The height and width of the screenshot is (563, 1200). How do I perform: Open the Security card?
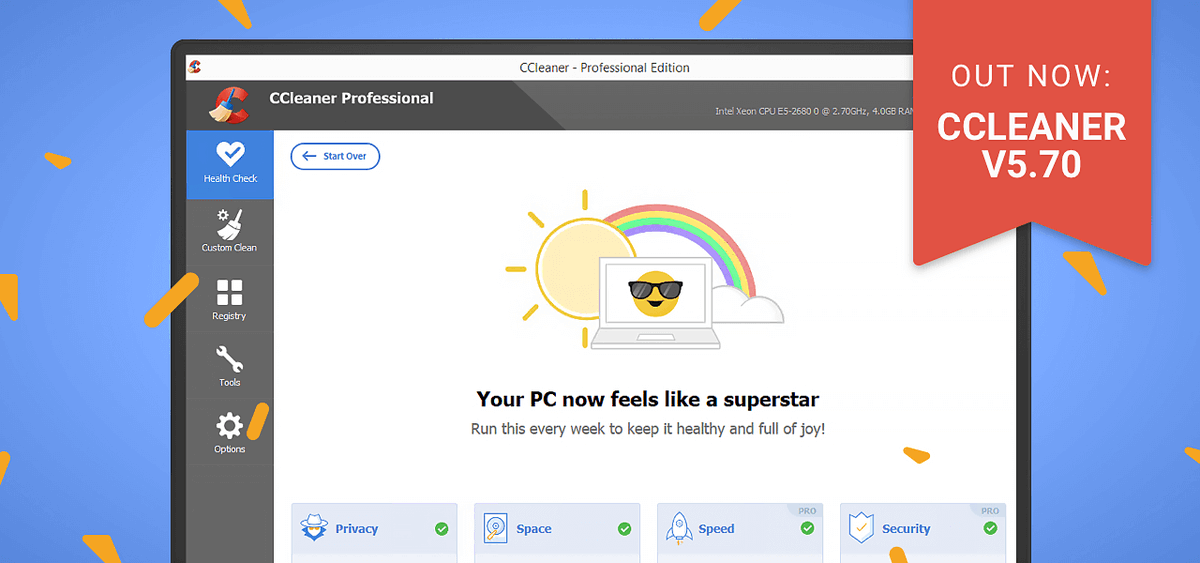(x=923, y=532)
